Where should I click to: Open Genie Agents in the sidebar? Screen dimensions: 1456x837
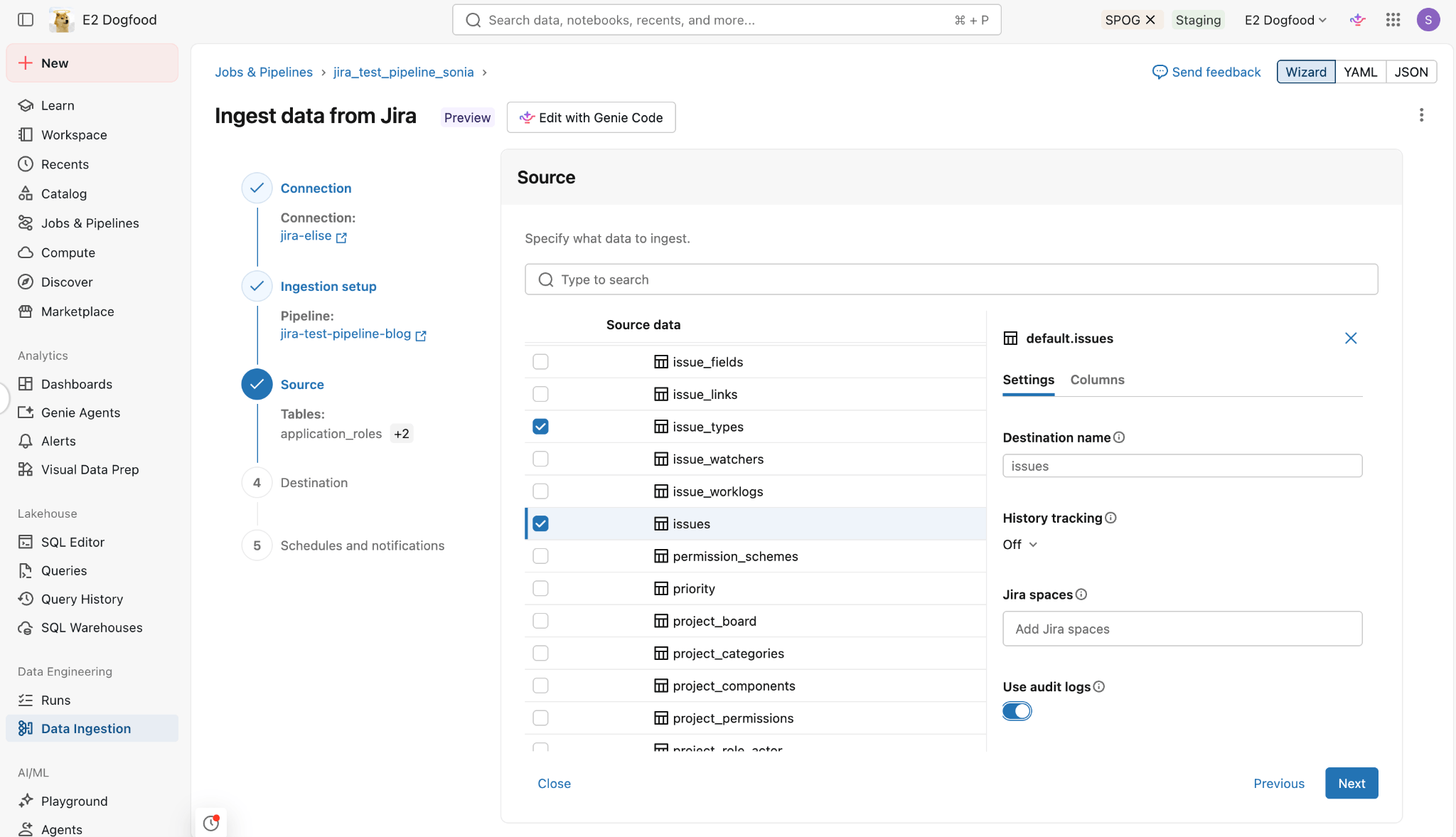tap(80, 412)
